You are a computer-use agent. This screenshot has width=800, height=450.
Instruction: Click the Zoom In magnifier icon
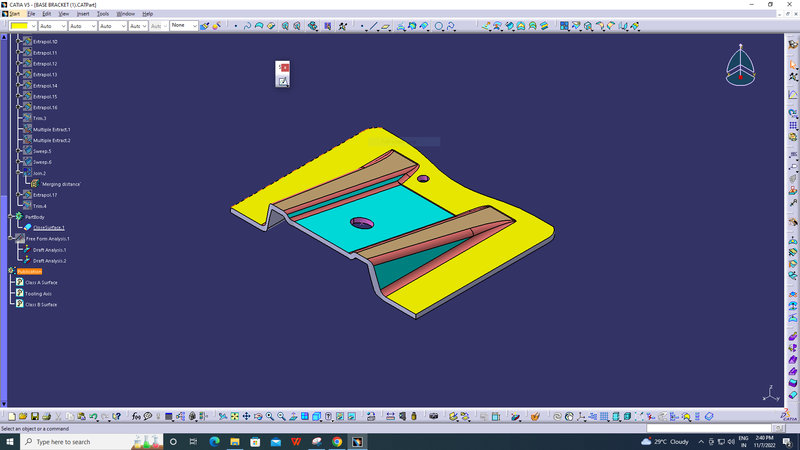click(270, 416)
